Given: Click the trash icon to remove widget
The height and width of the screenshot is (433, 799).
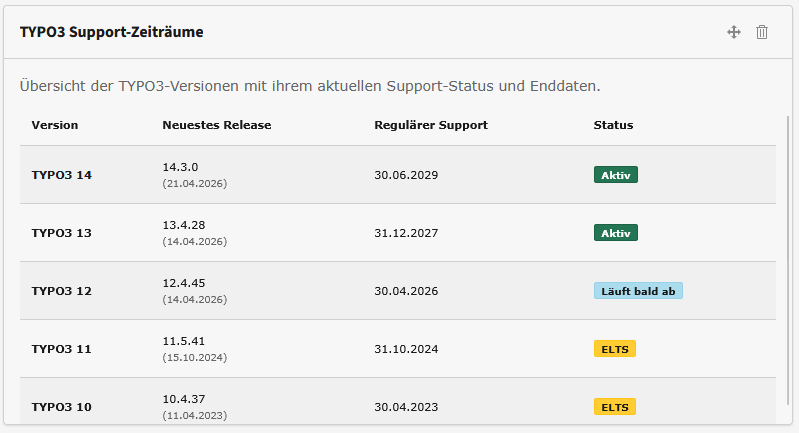Looking at the screenshot, I should point(762,32).
